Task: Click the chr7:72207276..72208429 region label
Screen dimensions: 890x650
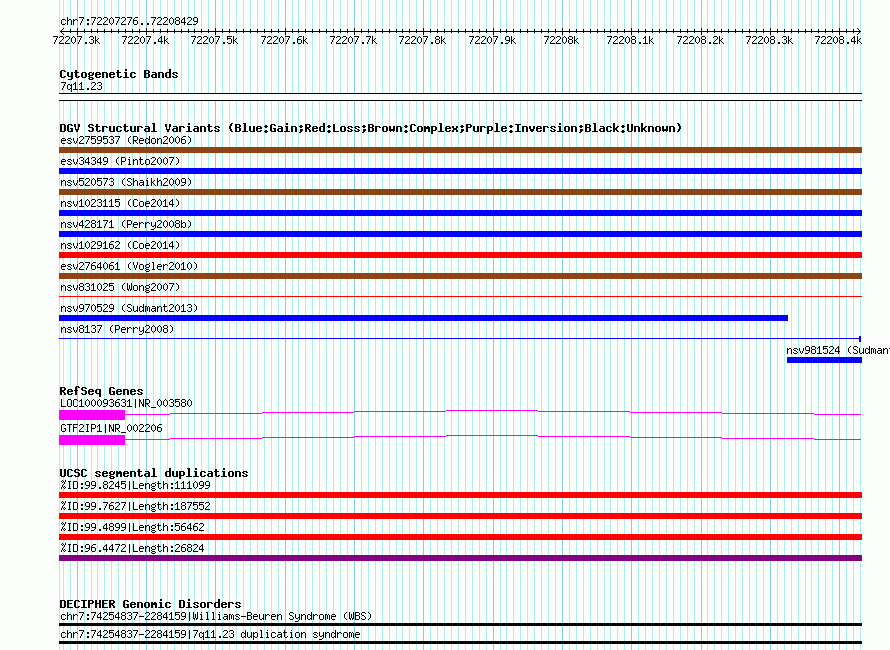Action: pos(129,22)
